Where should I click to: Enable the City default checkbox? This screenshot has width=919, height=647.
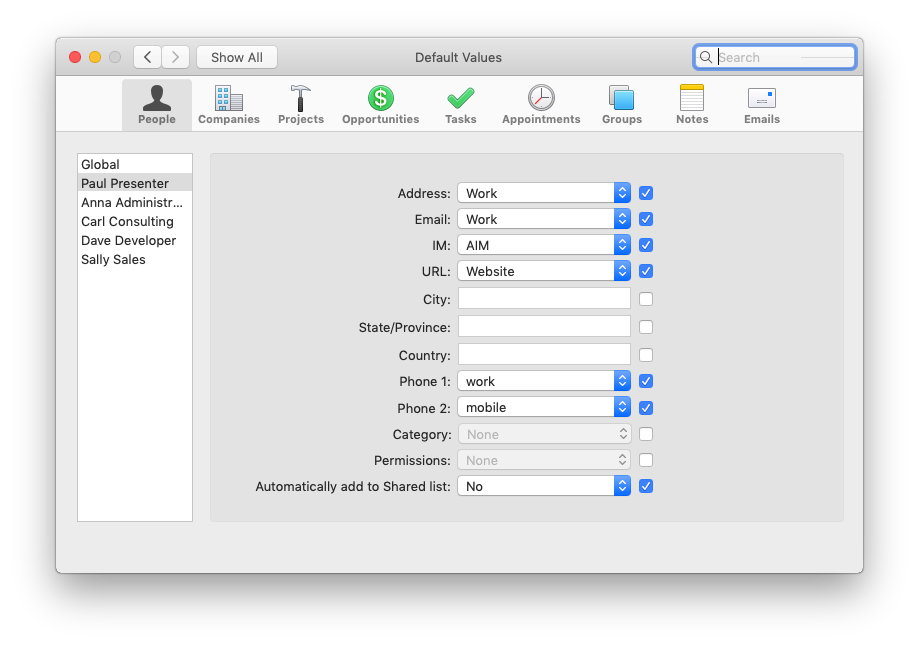(x=646, y=299)
